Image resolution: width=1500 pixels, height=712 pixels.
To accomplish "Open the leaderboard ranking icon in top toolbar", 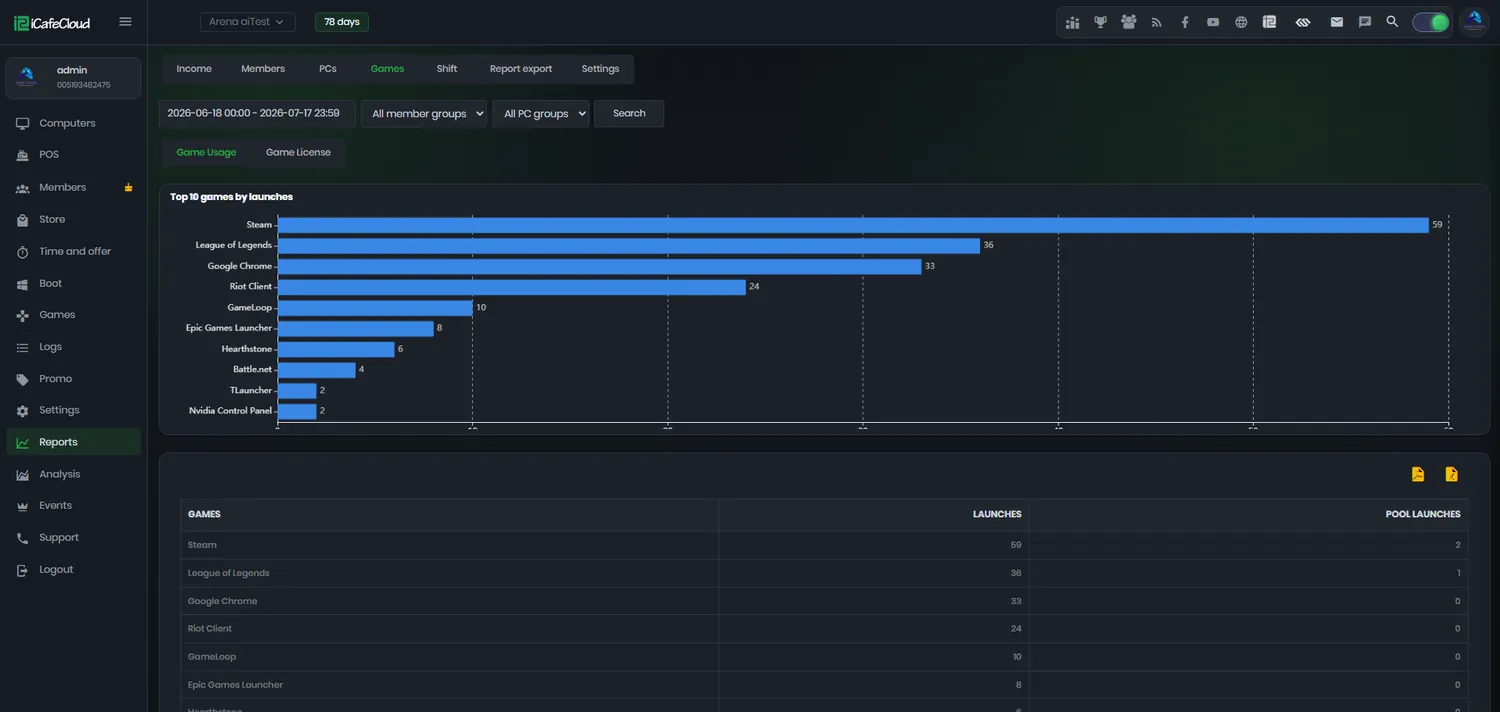I will point(1073,22).
